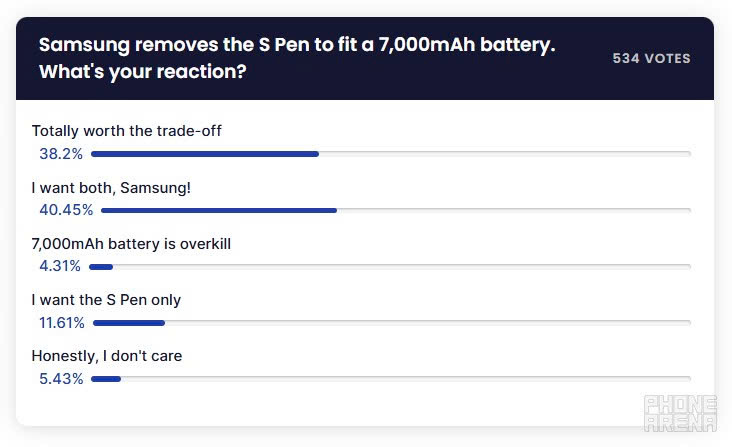Select "I want both, Samsung!" option
Image resolution: width=732 pixels, height=447 pixels.
pyautogui.click(x=111, y=188)
